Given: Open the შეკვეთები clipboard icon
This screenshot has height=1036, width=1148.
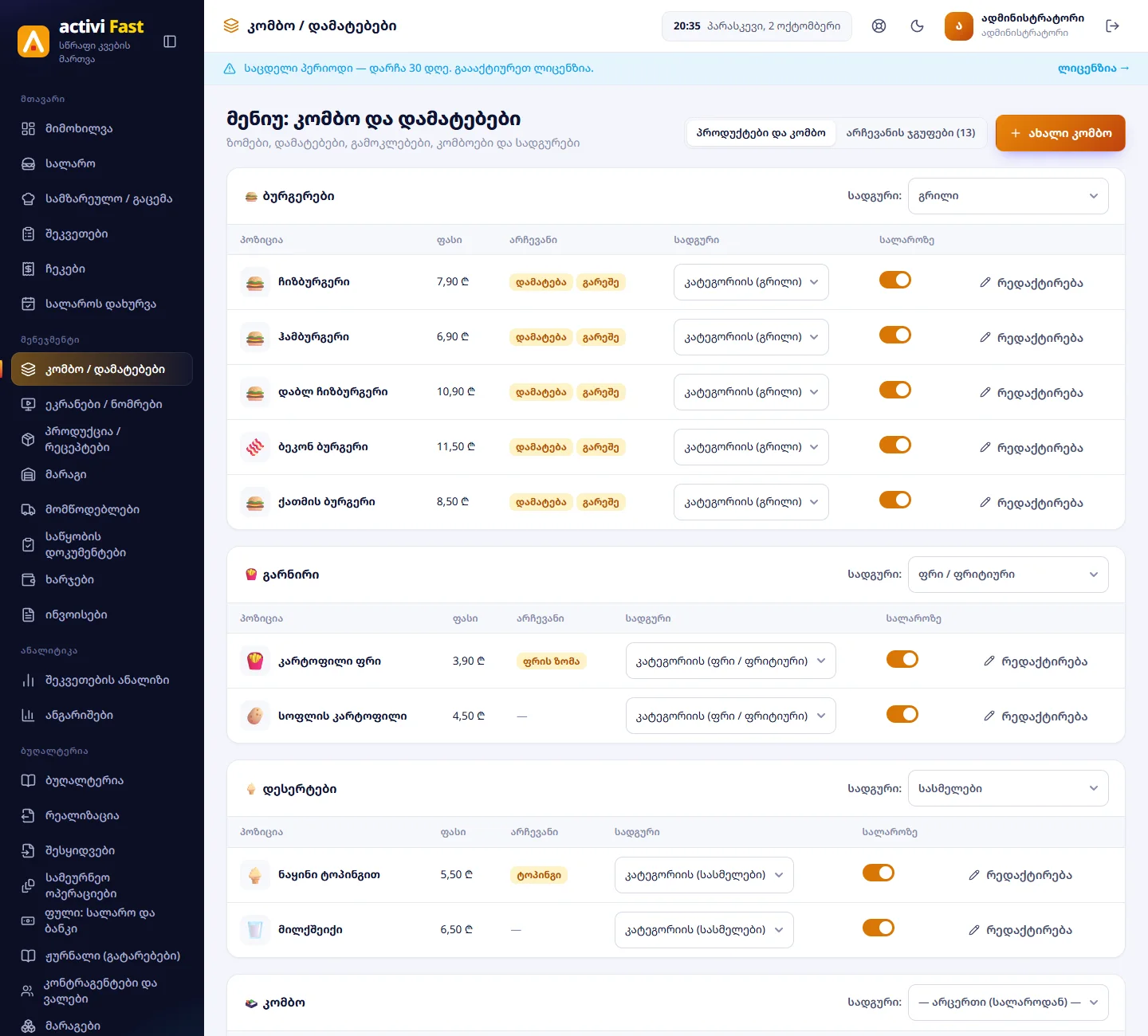Looking at the screenshot, I should click(x=28, y=234).
